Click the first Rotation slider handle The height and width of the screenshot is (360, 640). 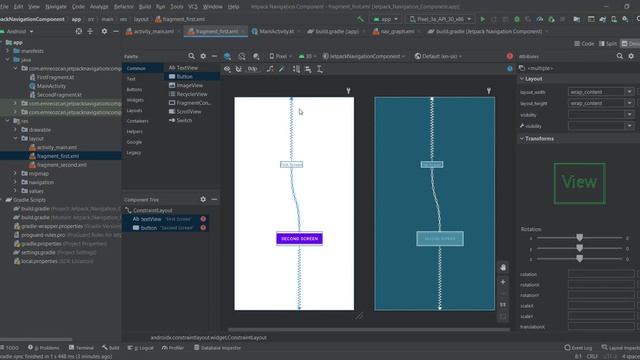pos(580,237)
